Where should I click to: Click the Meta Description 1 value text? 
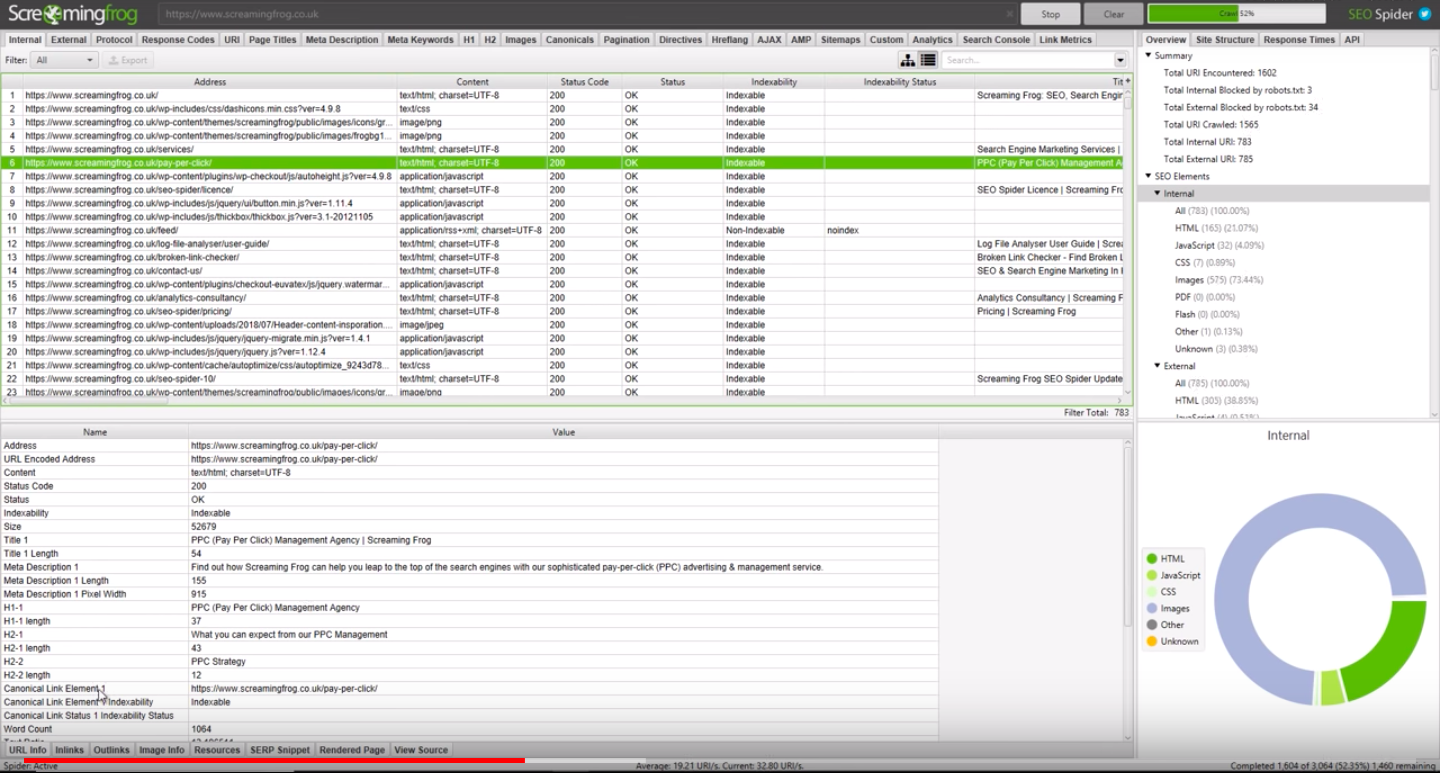pyautogui.click(x=507, y=567)
